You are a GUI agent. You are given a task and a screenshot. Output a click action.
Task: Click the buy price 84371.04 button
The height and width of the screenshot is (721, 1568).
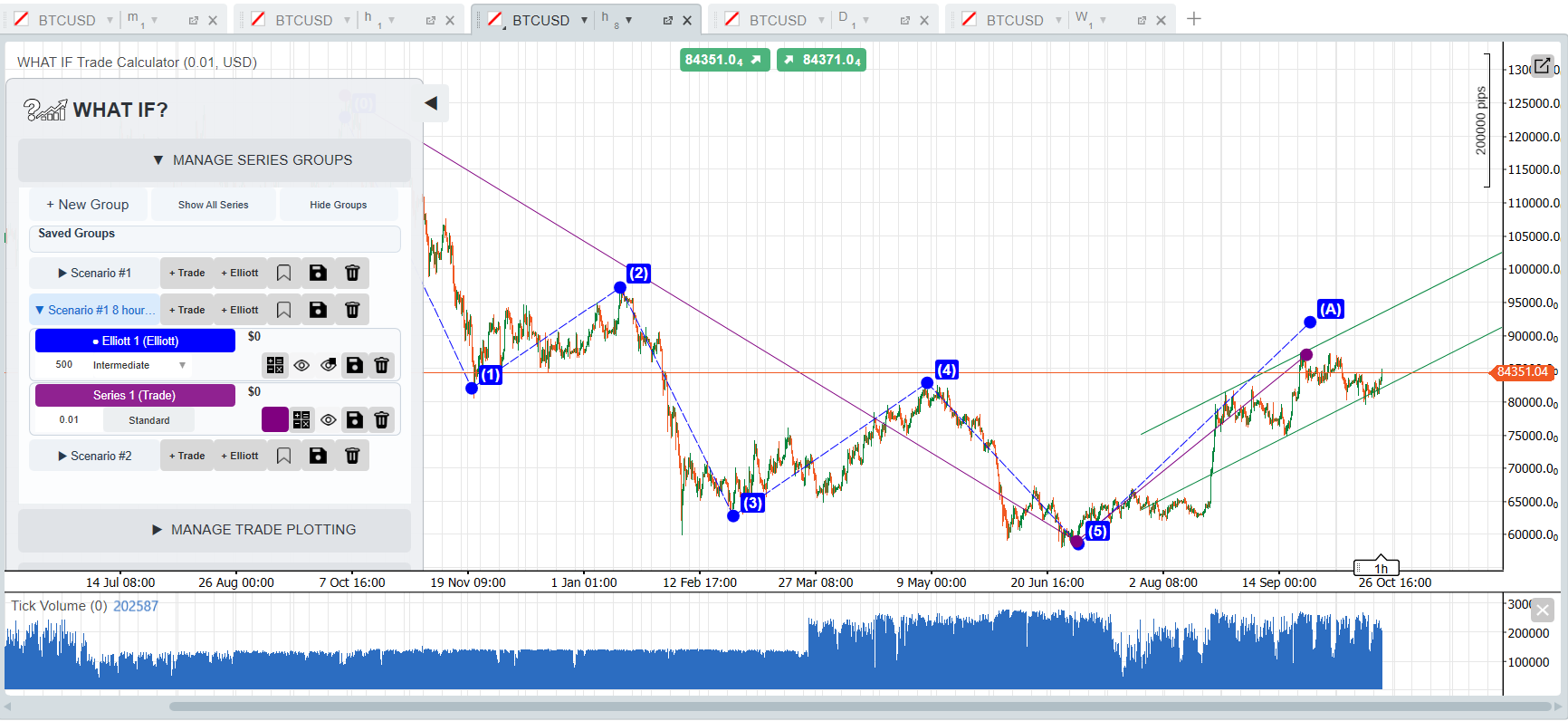pyautogui.click(x=821, y=60)
